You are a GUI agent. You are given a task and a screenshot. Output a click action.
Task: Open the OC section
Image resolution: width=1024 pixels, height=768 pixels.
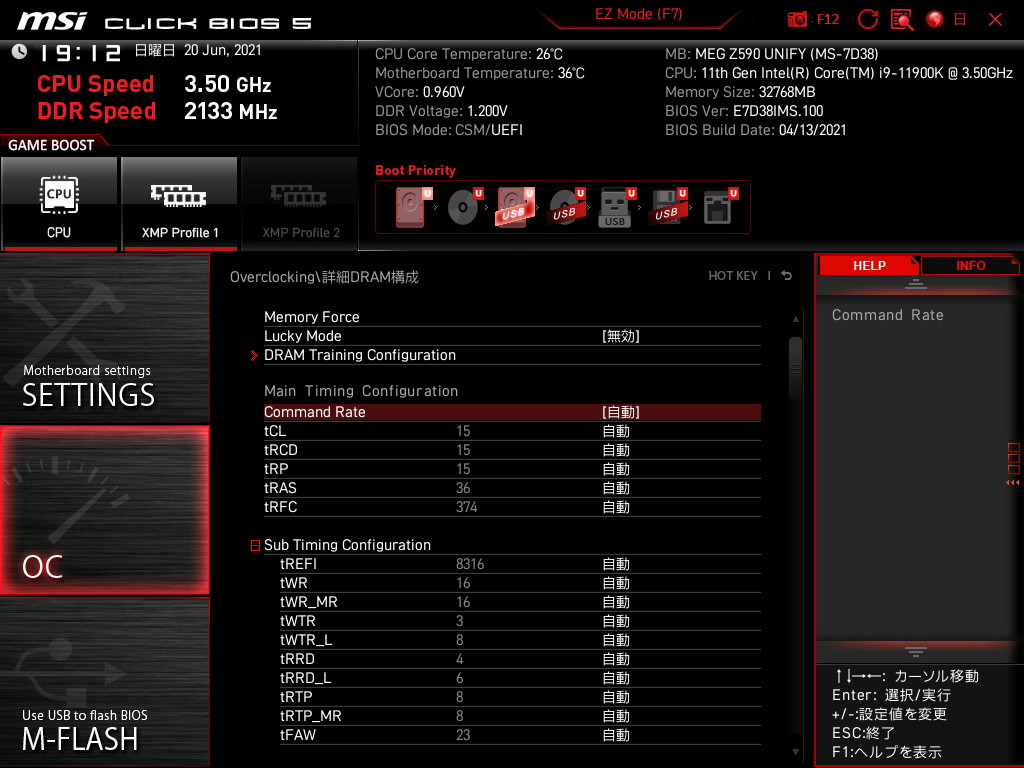point(104,510)
